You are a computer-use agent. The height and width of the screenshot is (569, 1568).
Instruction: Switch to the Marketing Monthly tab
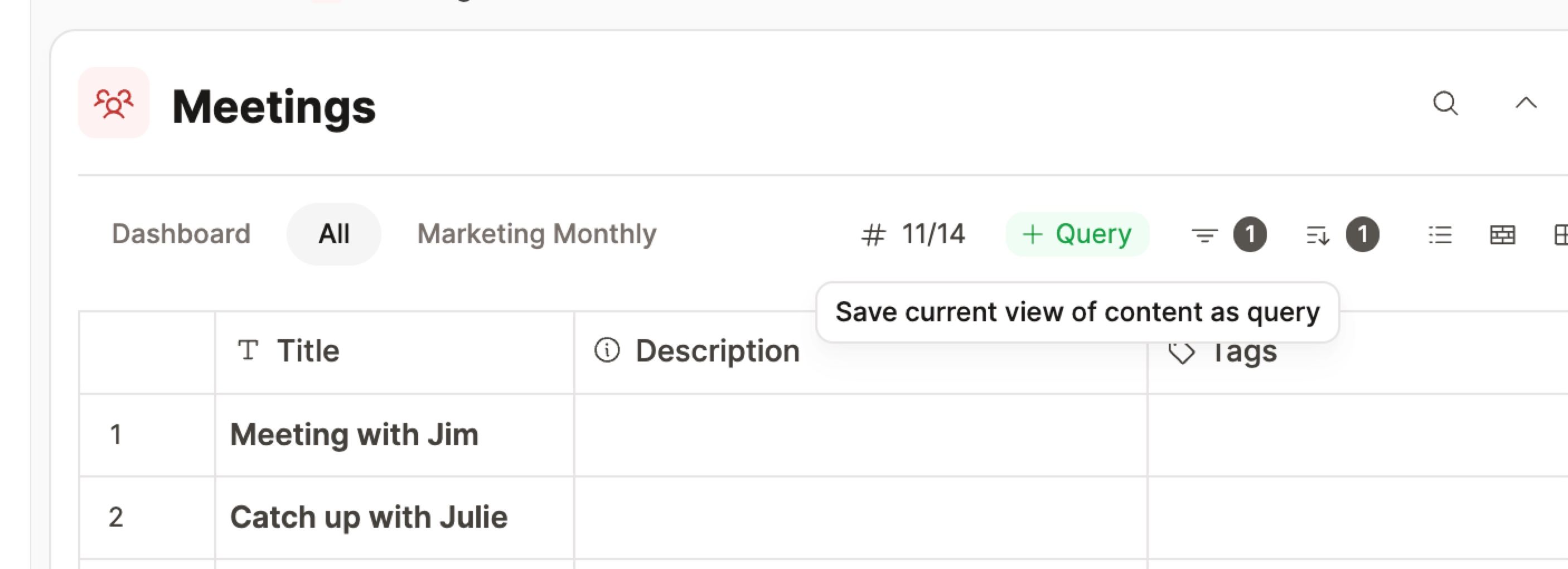click(536, 234)
